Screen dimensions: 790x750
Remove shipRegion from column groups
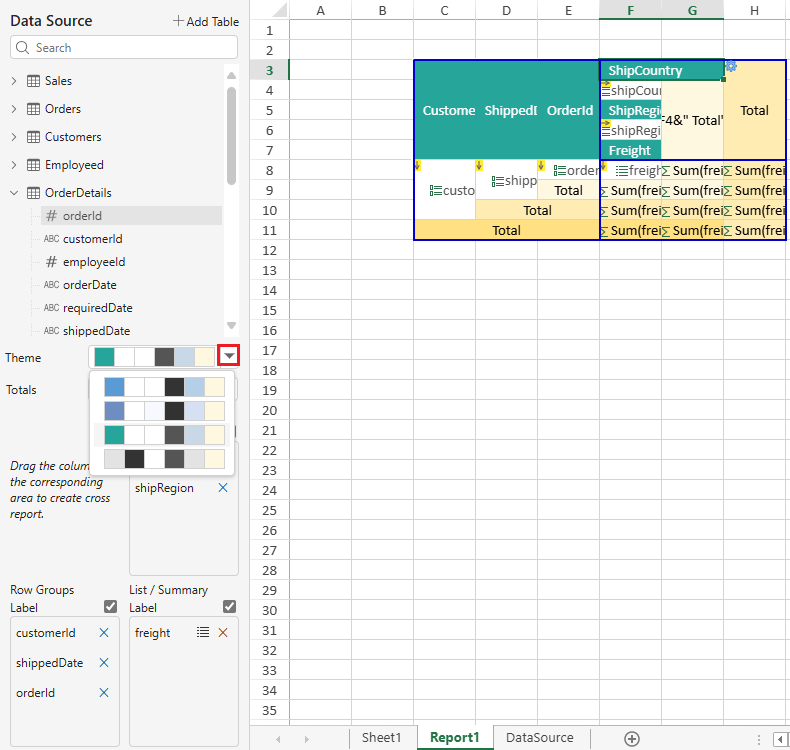pyautogui.click(x=223, y=488)
